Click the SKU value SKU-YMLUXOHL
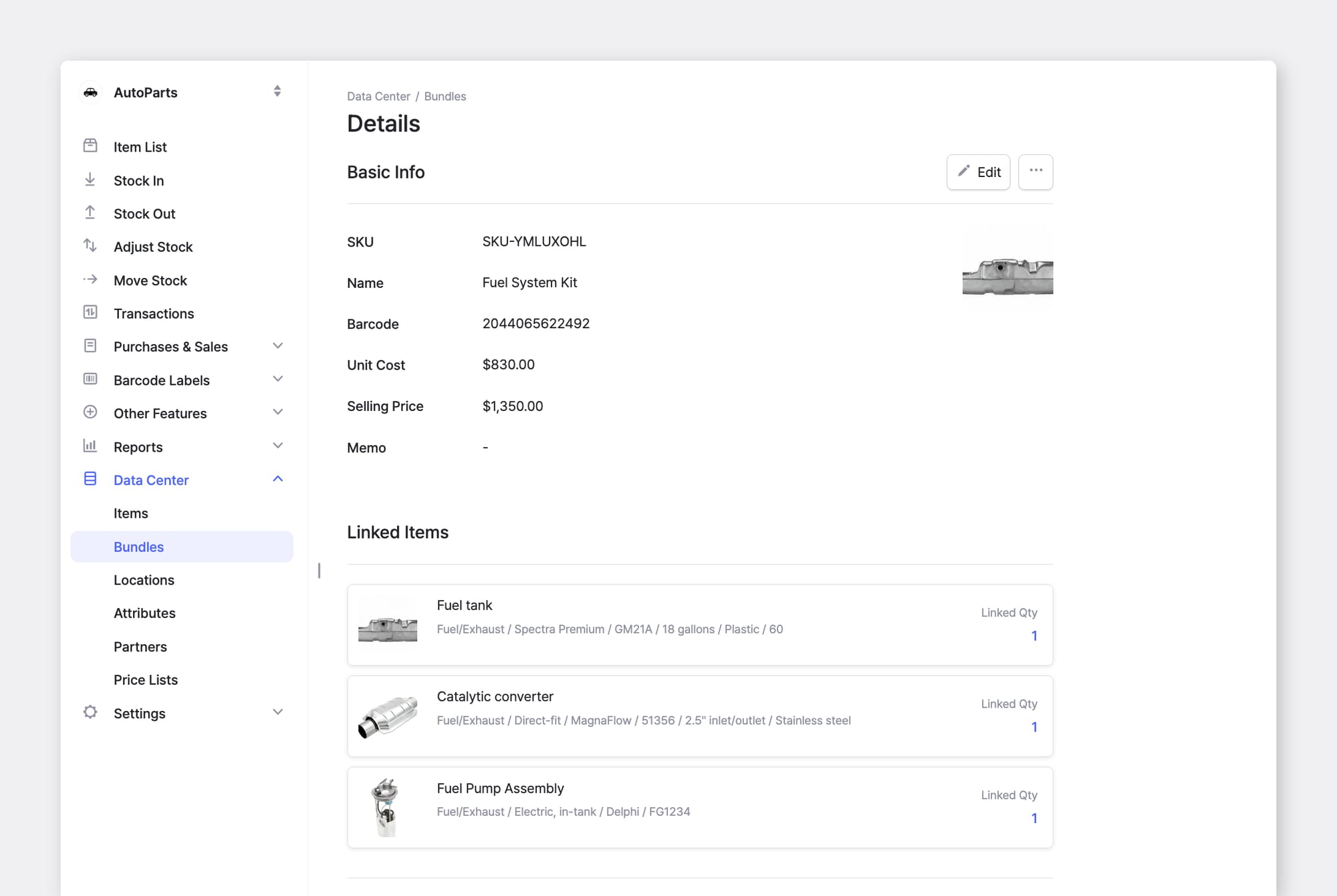This screenshot has height=896, width=1337. [534, 241]
